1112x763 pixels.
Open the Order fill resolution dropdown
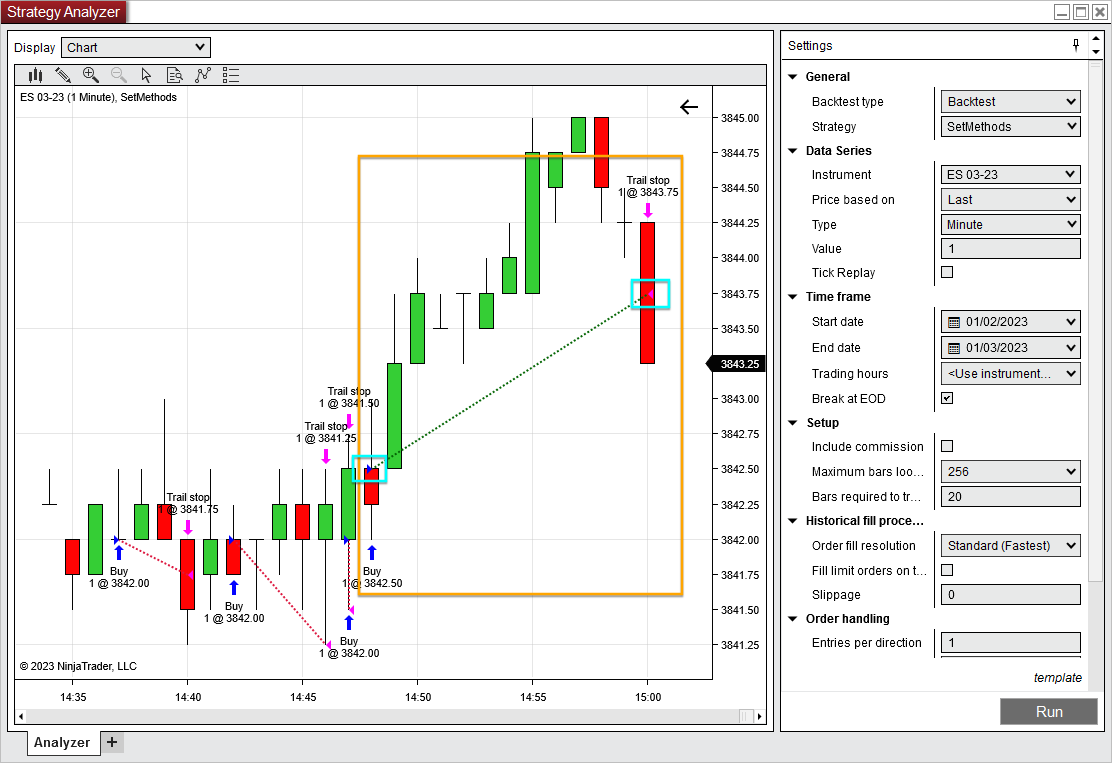[1010, 545]
